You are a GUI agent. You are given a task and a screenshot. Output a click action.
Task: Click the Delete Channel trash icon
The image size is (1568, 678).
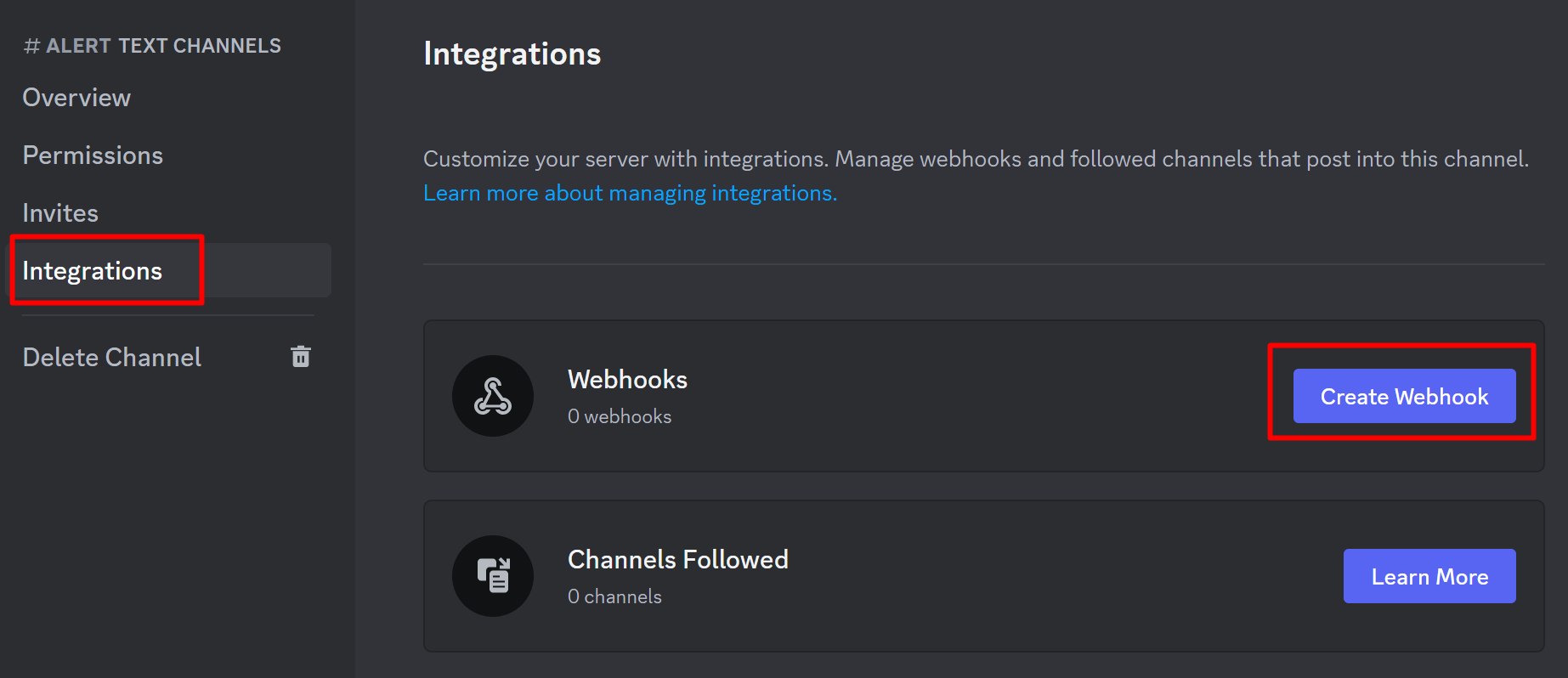pos(301,357)
